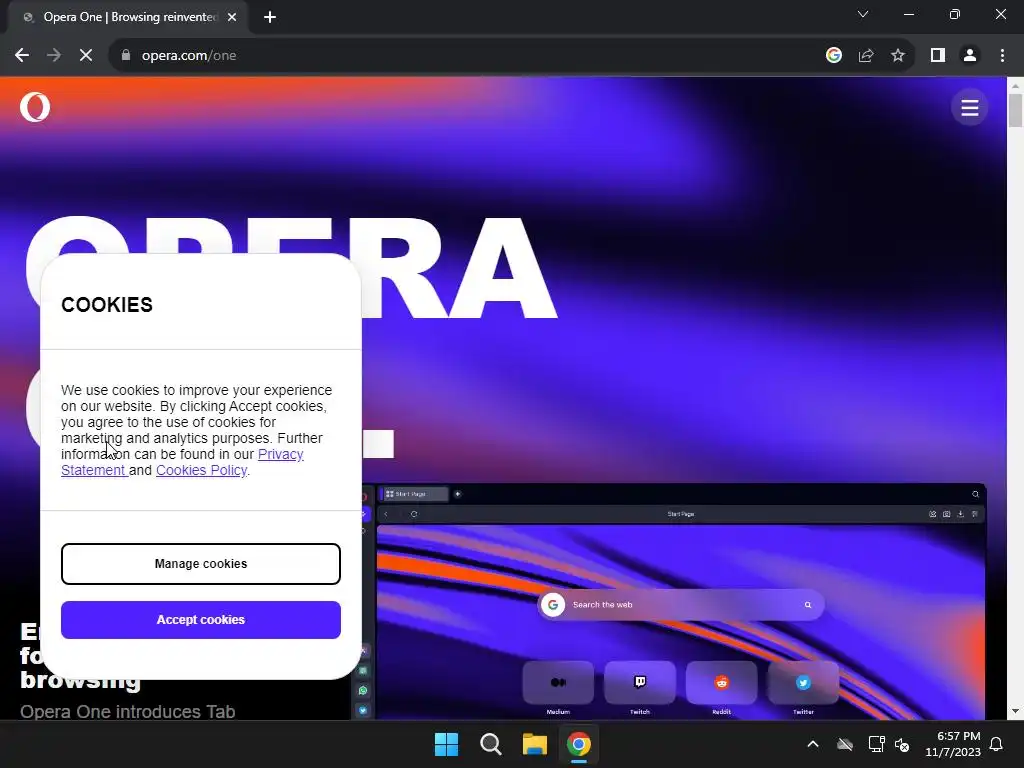Viewport: 1024px width, 768px height.
Task: Click magnifier icon in mock search bar
Action: (808, 605)
